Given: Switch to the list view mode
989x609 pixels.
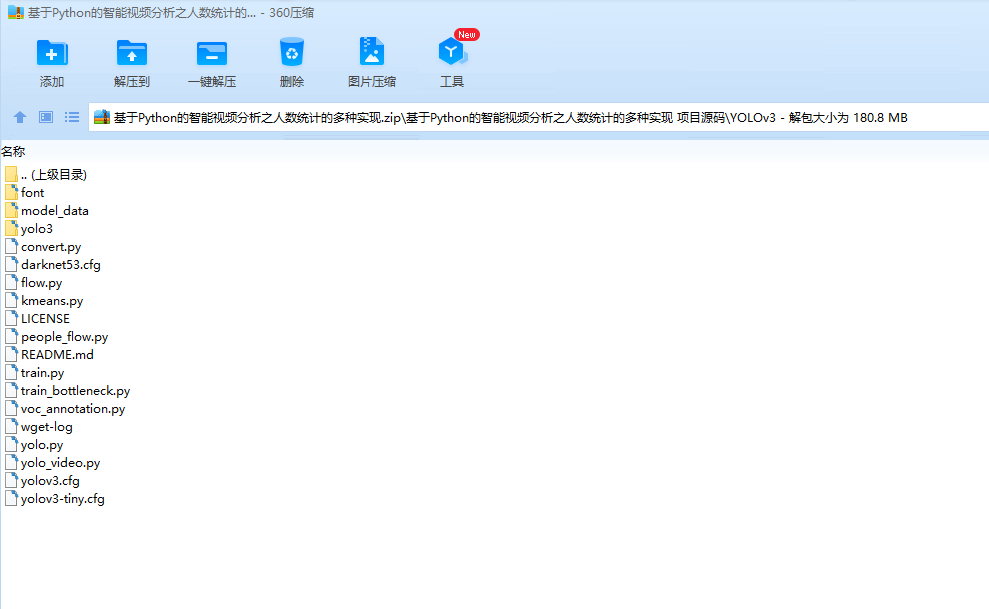Looking at the screenshot, I should coord(72,117).
